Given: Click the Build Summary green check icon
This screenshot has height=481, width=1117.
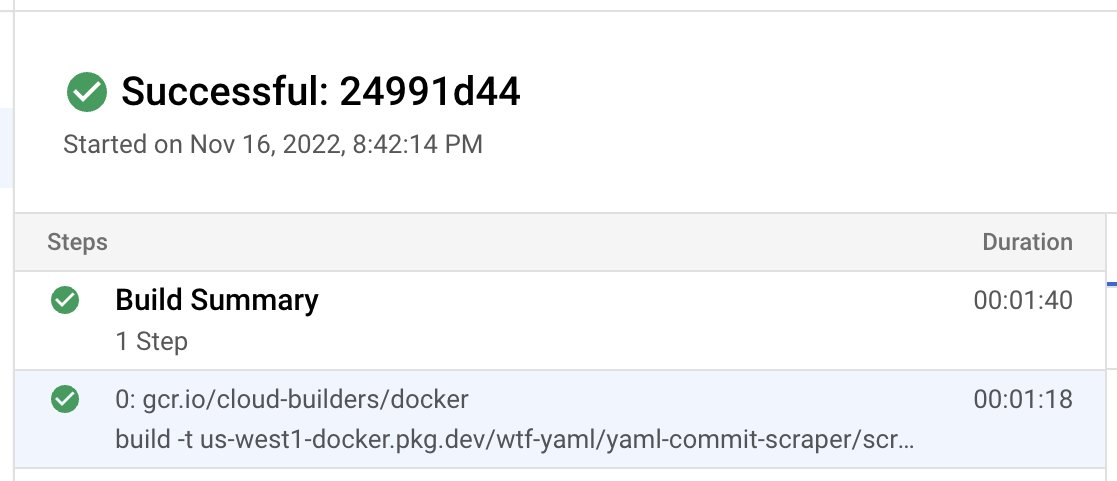Looking at the screenshot, I should (x=66, y=300).
